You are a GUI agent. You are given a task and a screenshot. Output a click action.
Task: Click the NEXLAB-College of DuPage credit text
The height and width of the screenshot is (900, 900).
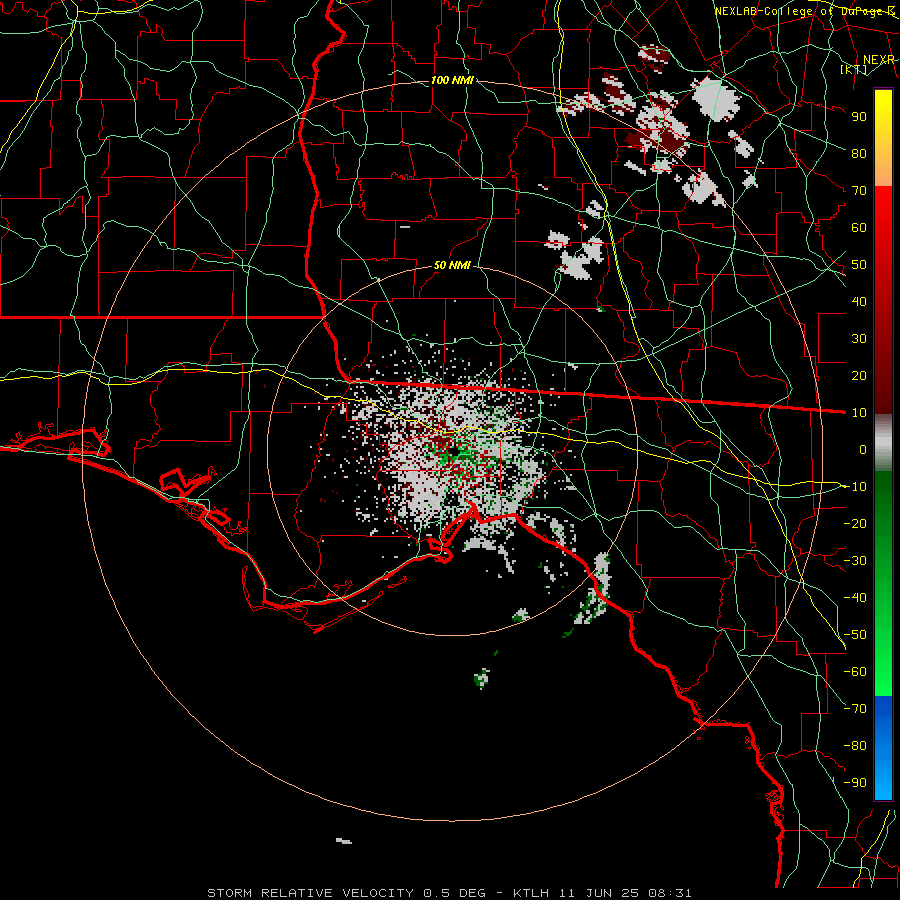804,11
